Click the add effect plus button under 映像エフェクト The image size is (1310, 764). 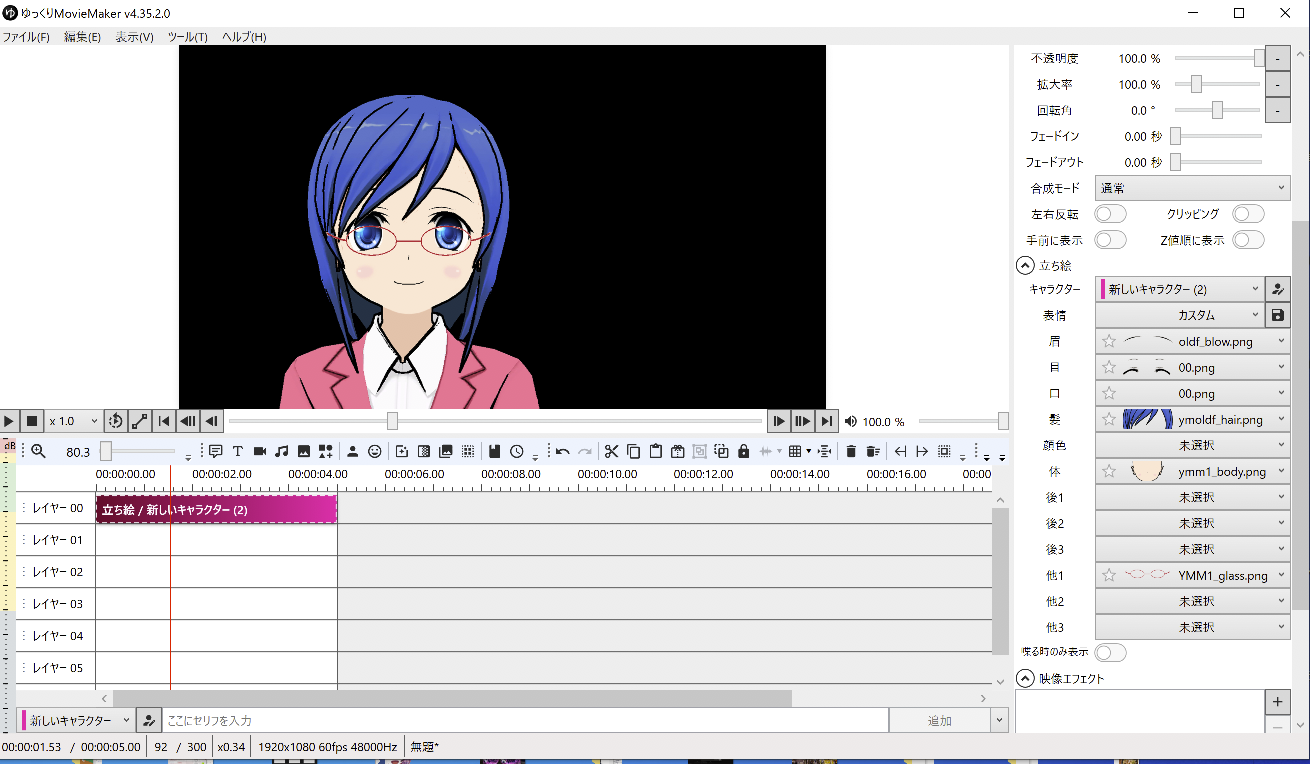click(1277, 702)
